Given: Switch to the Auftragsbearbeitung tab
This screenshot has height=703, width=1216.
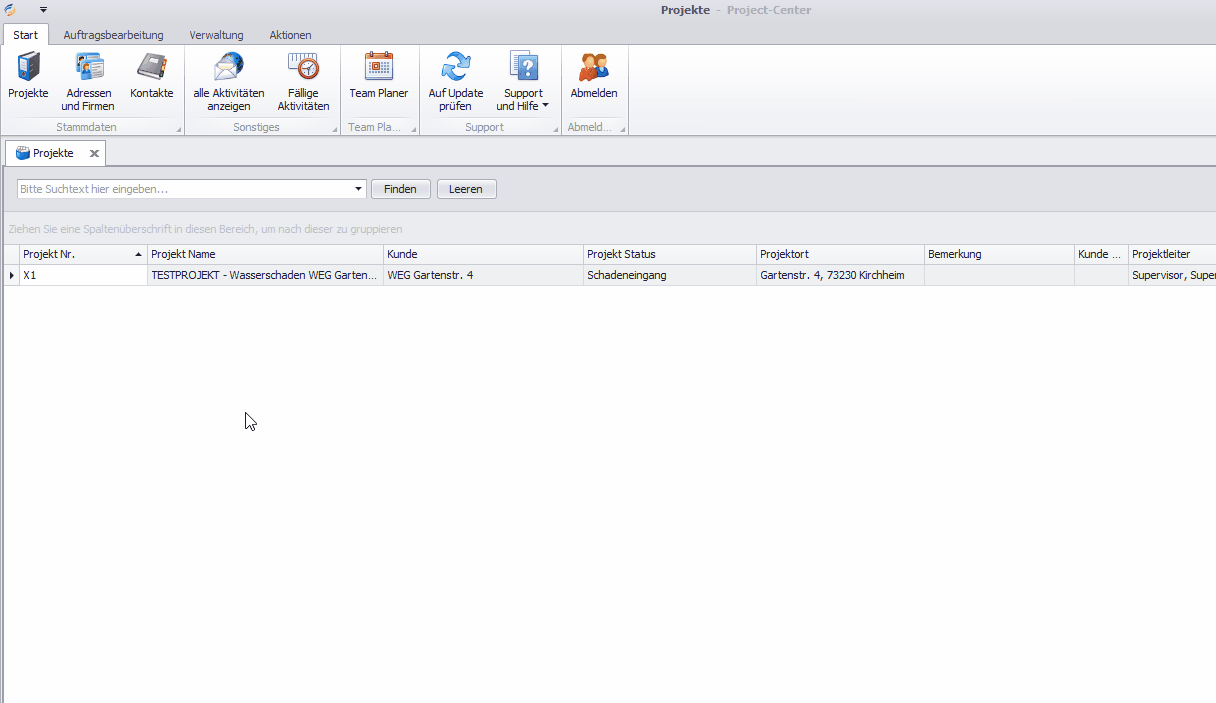Looking at the screenshot, I should click(113, 35).
